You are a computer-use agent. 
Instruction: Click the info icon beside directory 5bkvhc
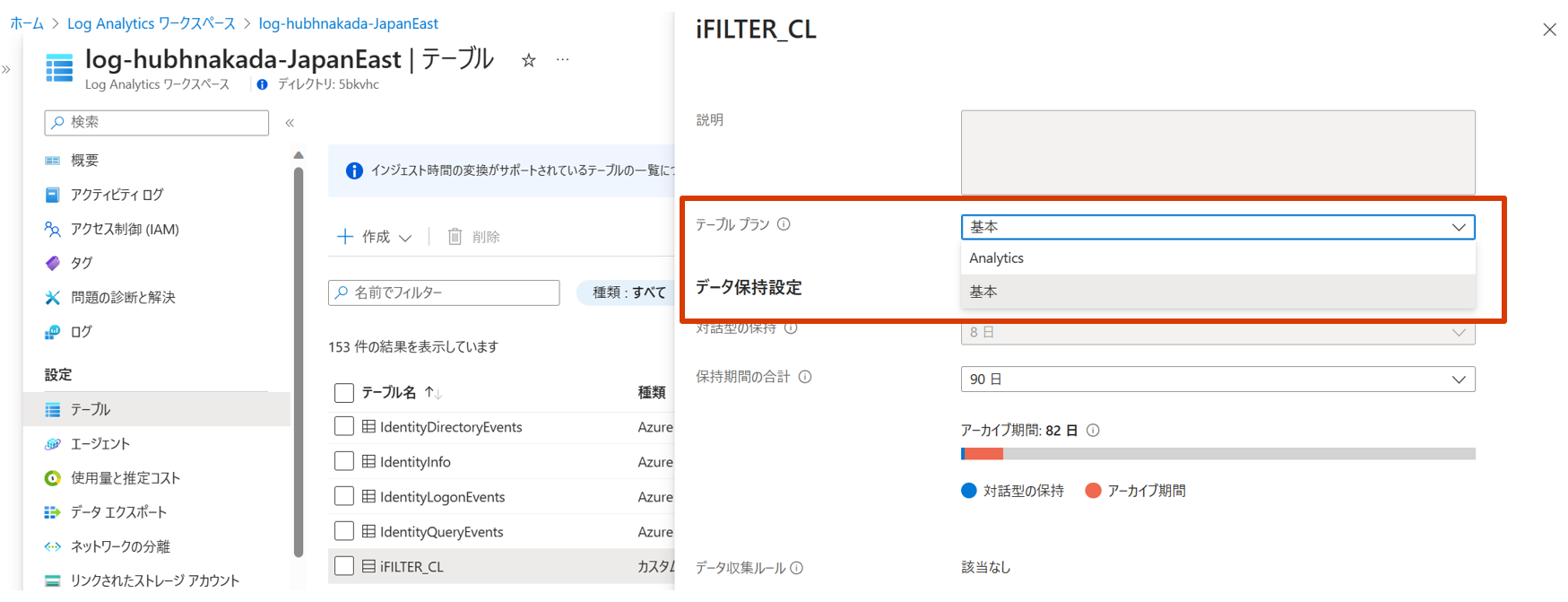[x=262, y=84]
